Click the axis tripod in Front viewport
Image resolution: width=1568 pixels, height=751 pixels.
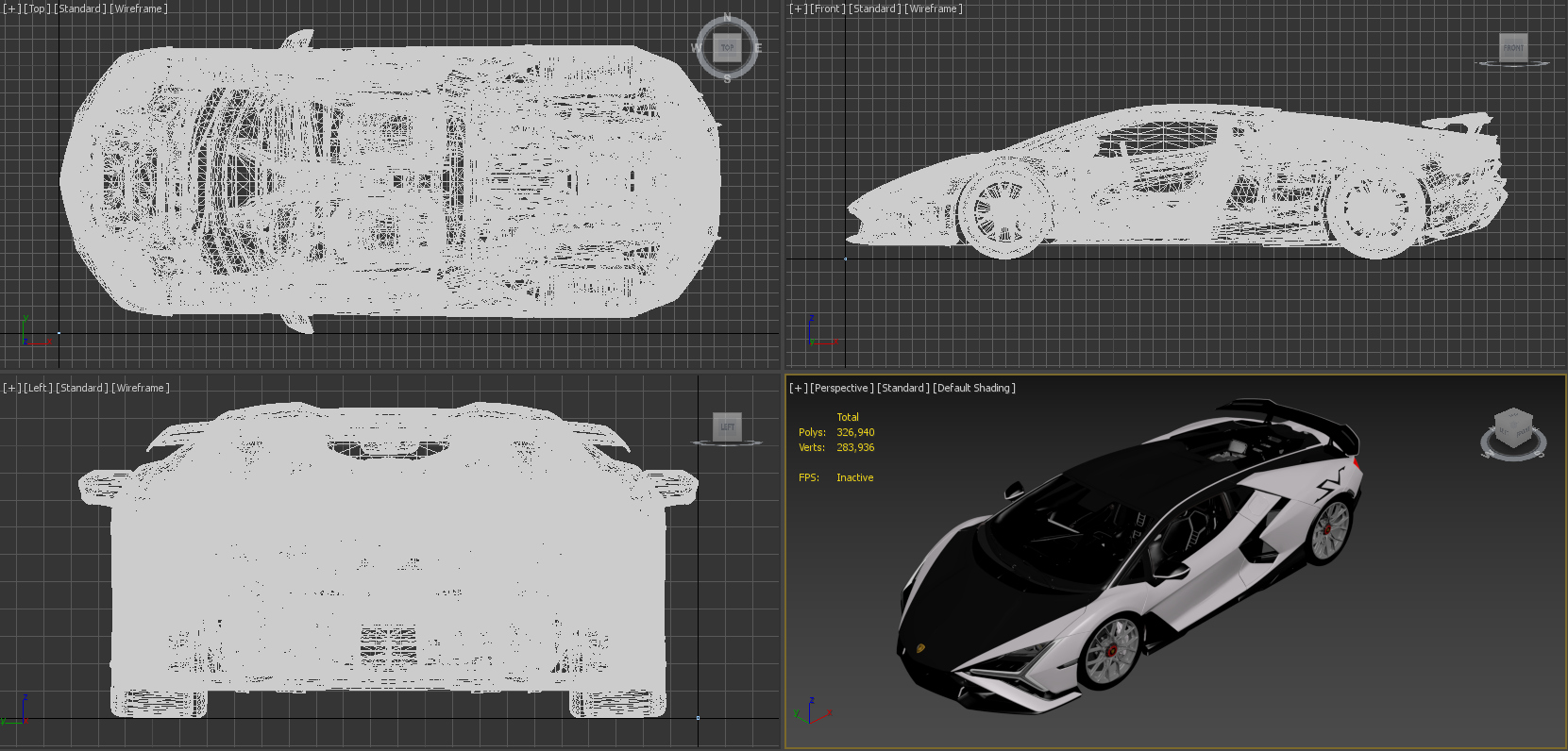[x=821, y=332]
